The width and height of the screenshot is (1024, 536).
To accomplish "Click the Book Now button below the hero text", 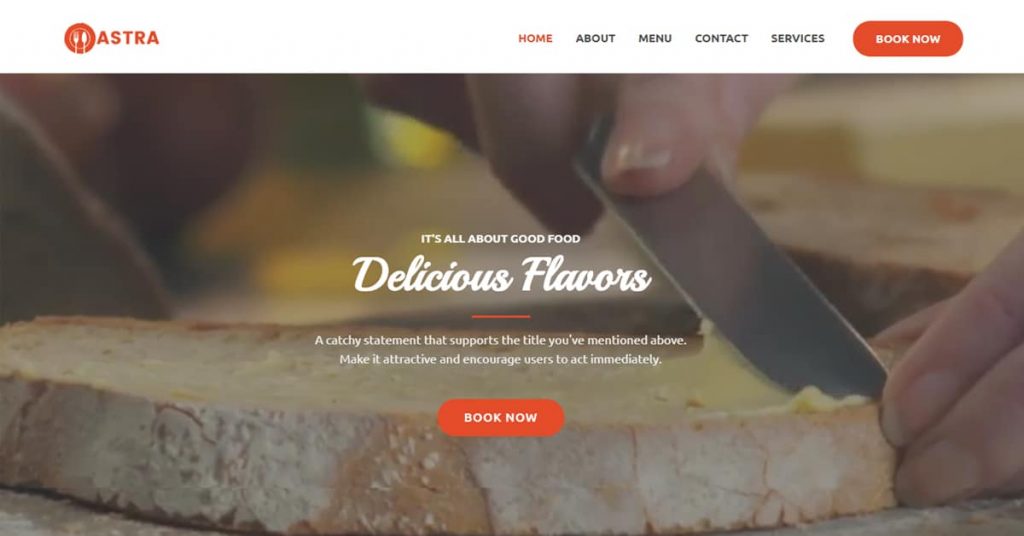I will coord(500,417).
